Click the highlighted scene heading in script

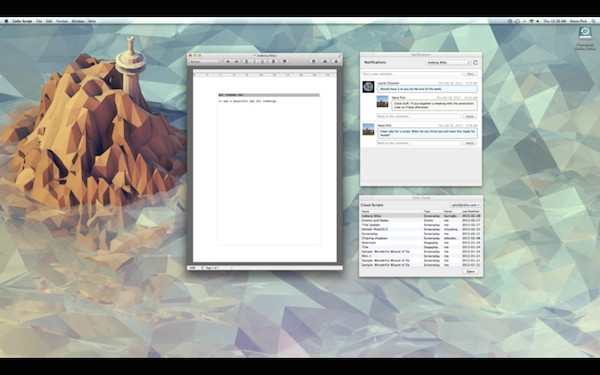click(269, 95)
